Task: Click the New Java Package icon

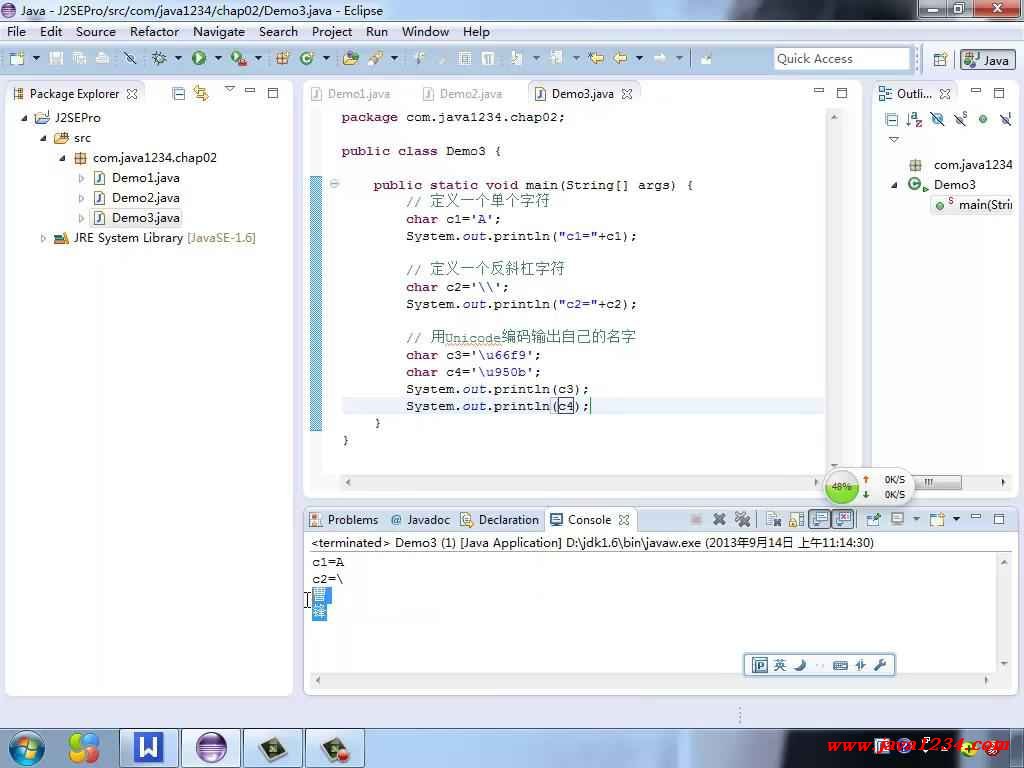Action: click(x=282, y=59)
